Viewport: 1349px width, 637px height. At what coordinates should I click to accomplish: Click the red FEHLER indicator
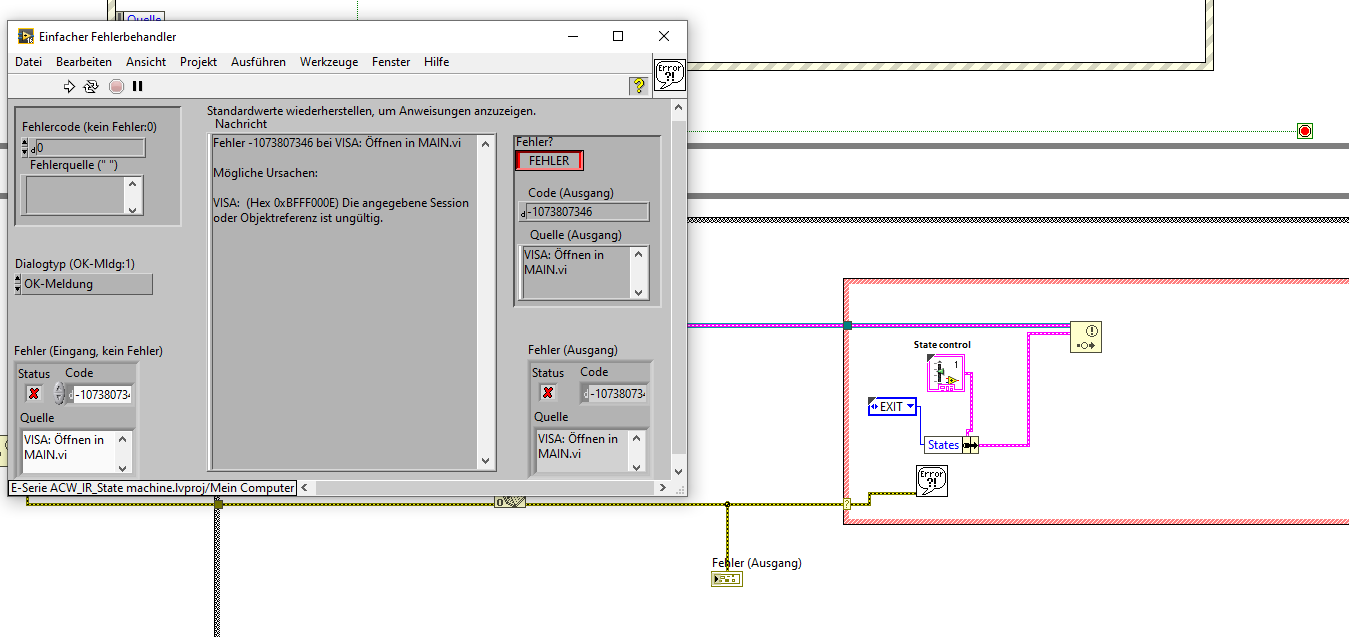[549, 161]
